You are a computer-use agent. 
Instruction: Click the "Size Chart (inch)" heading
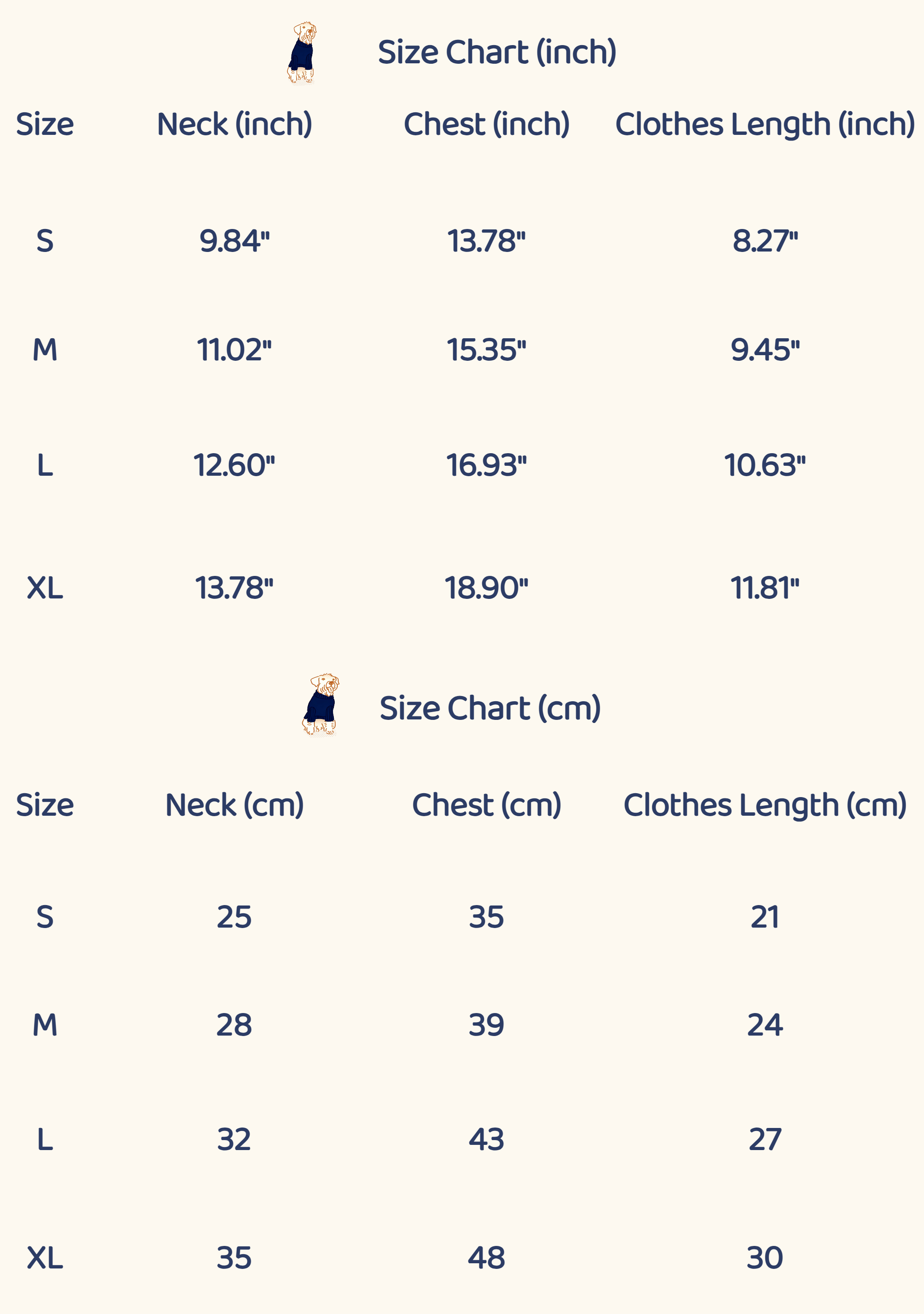click(496, 52)
